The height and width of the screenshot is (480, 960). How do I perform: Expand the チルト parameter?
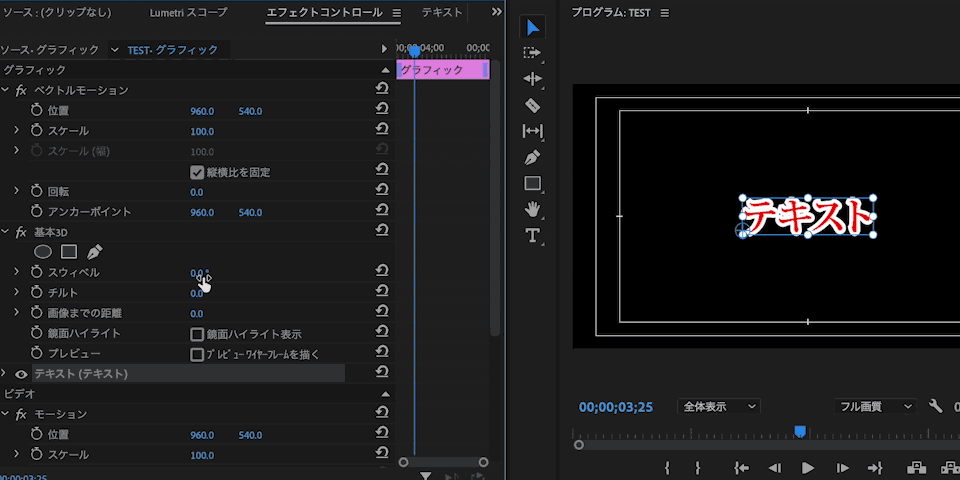click(x=17, y=292)
